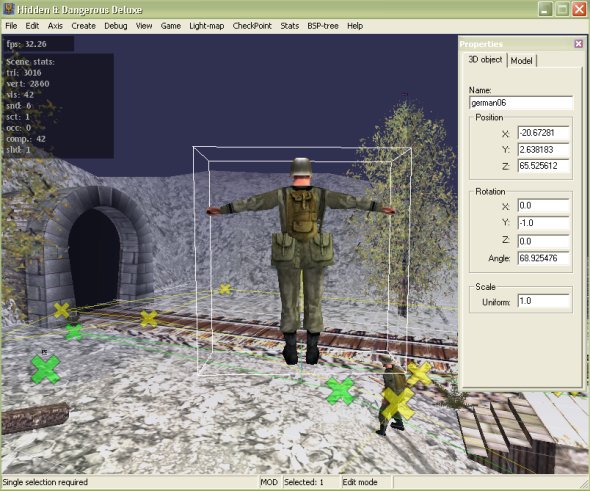Select the small soldier model in the foreground
590x491 pixels.
[391, 395]
